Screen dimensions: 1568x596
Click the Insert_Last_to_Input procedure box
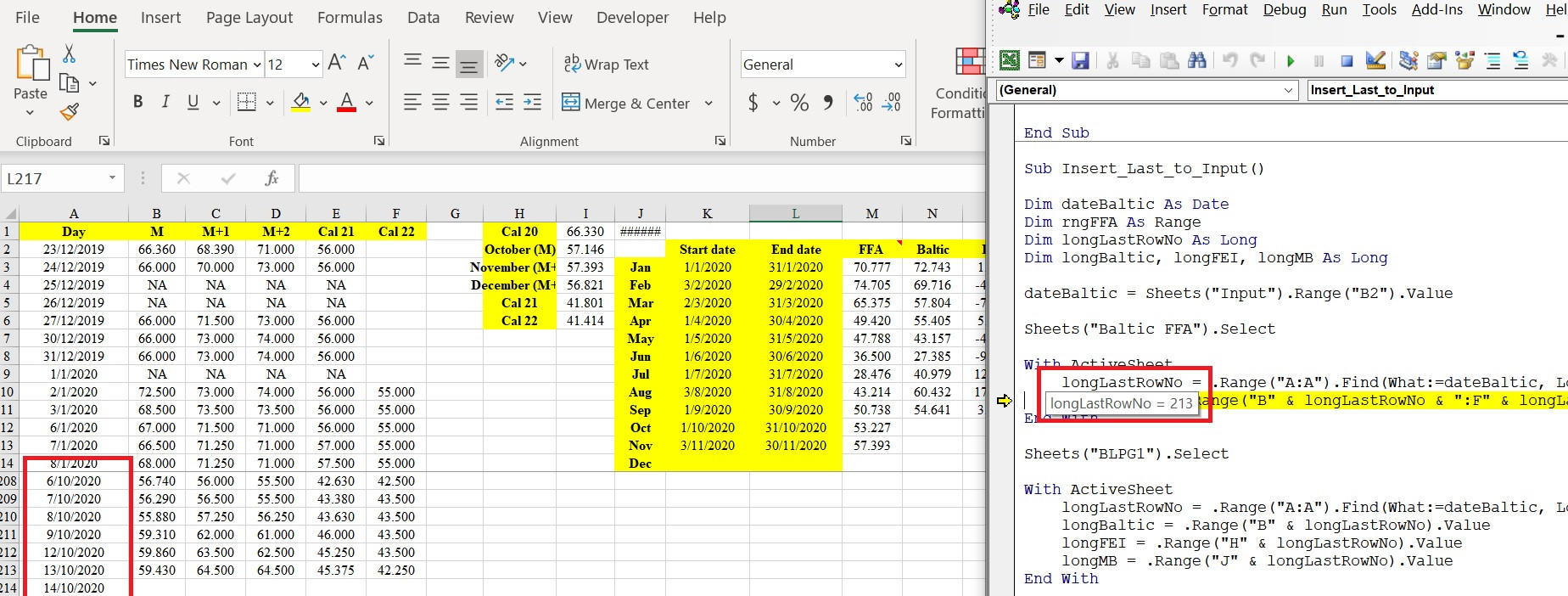(1437, 90)
